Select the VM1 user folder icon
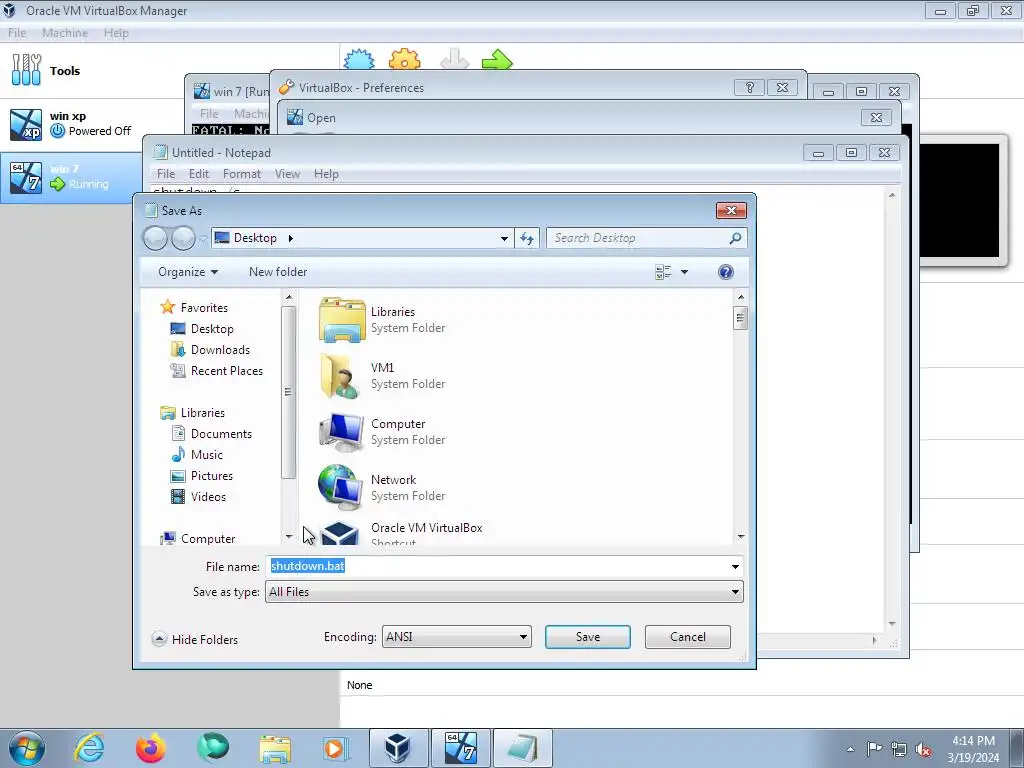The width and height of the screenshot is (1024, 768). (341, 376)
